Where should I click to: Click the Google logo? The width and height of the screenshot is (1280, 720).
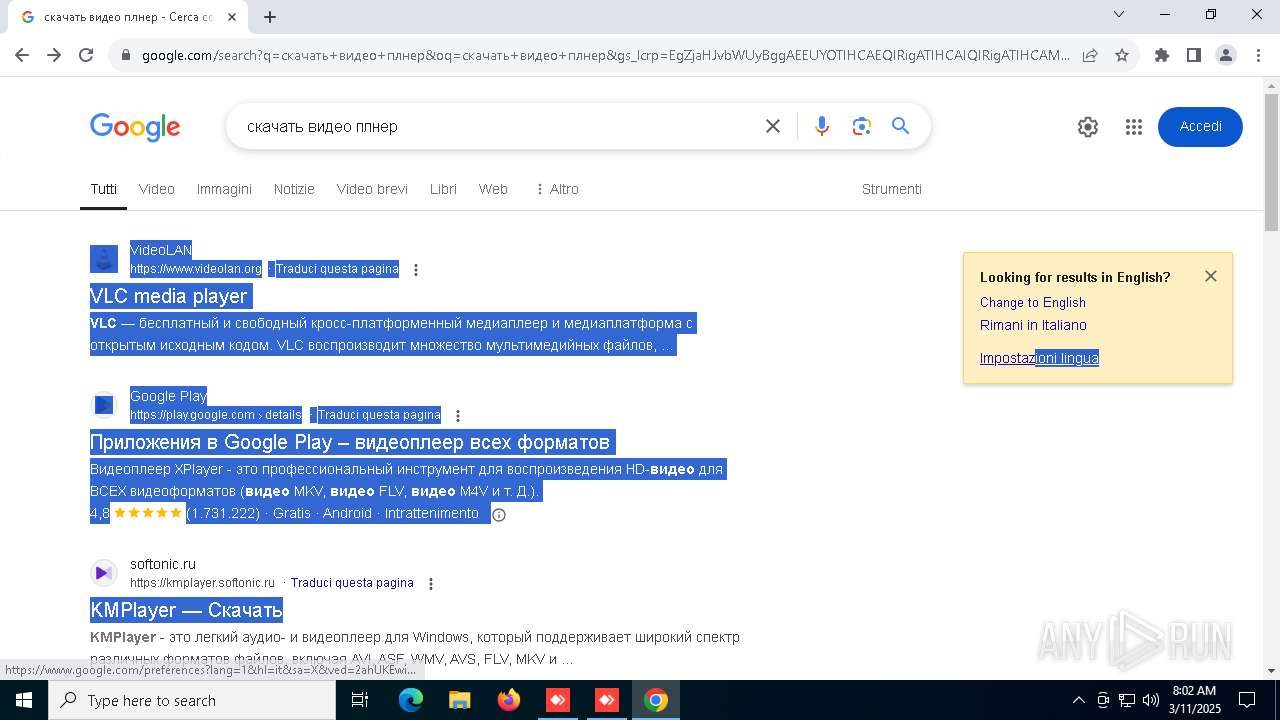[x=135, y=127]
